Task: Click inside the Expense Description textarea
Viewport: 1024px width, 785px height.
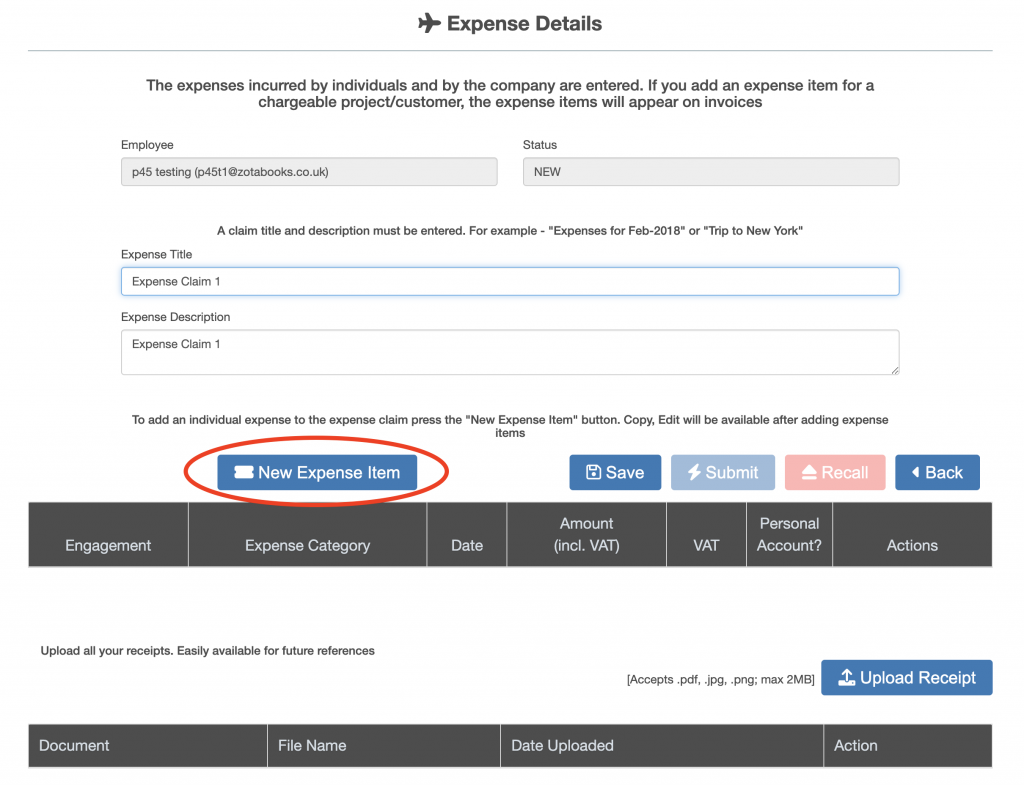Action: click(x=510, y=352)
